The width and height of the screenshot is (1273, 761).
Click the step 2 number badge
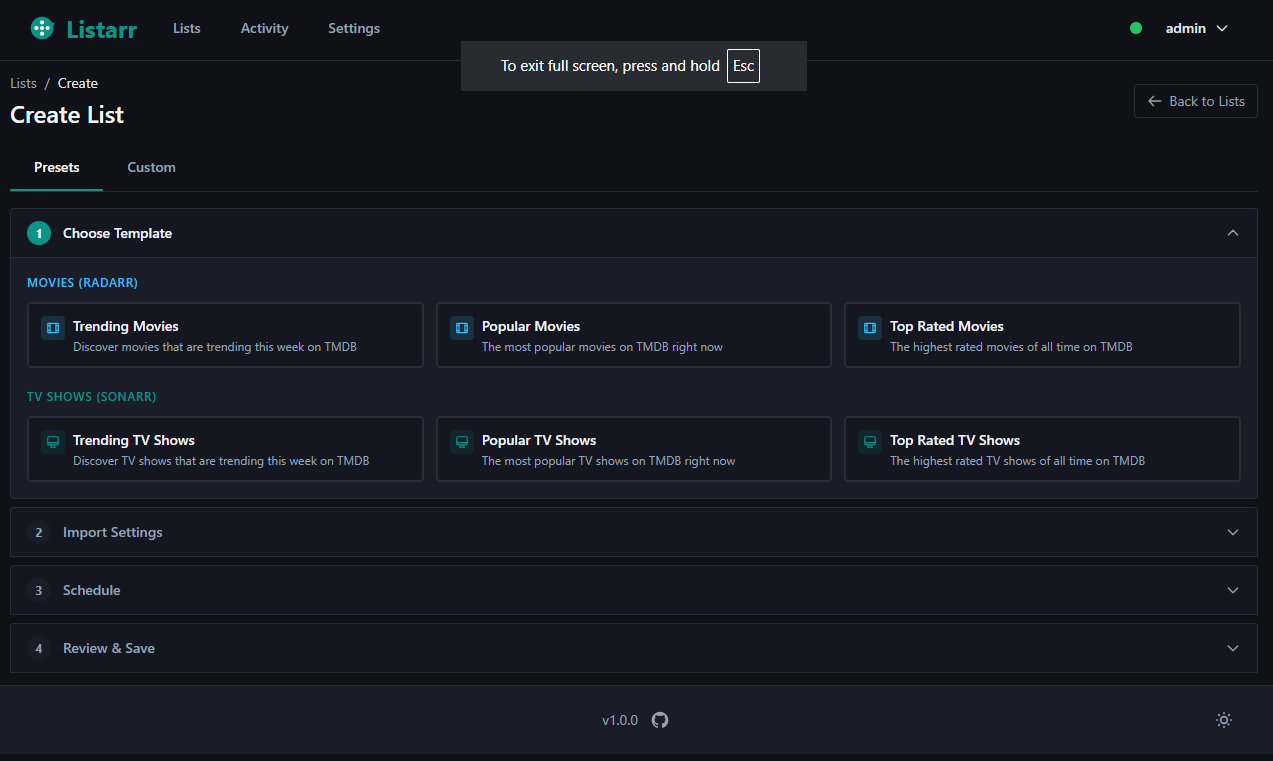pyautogui.click(x=39, y=532)
